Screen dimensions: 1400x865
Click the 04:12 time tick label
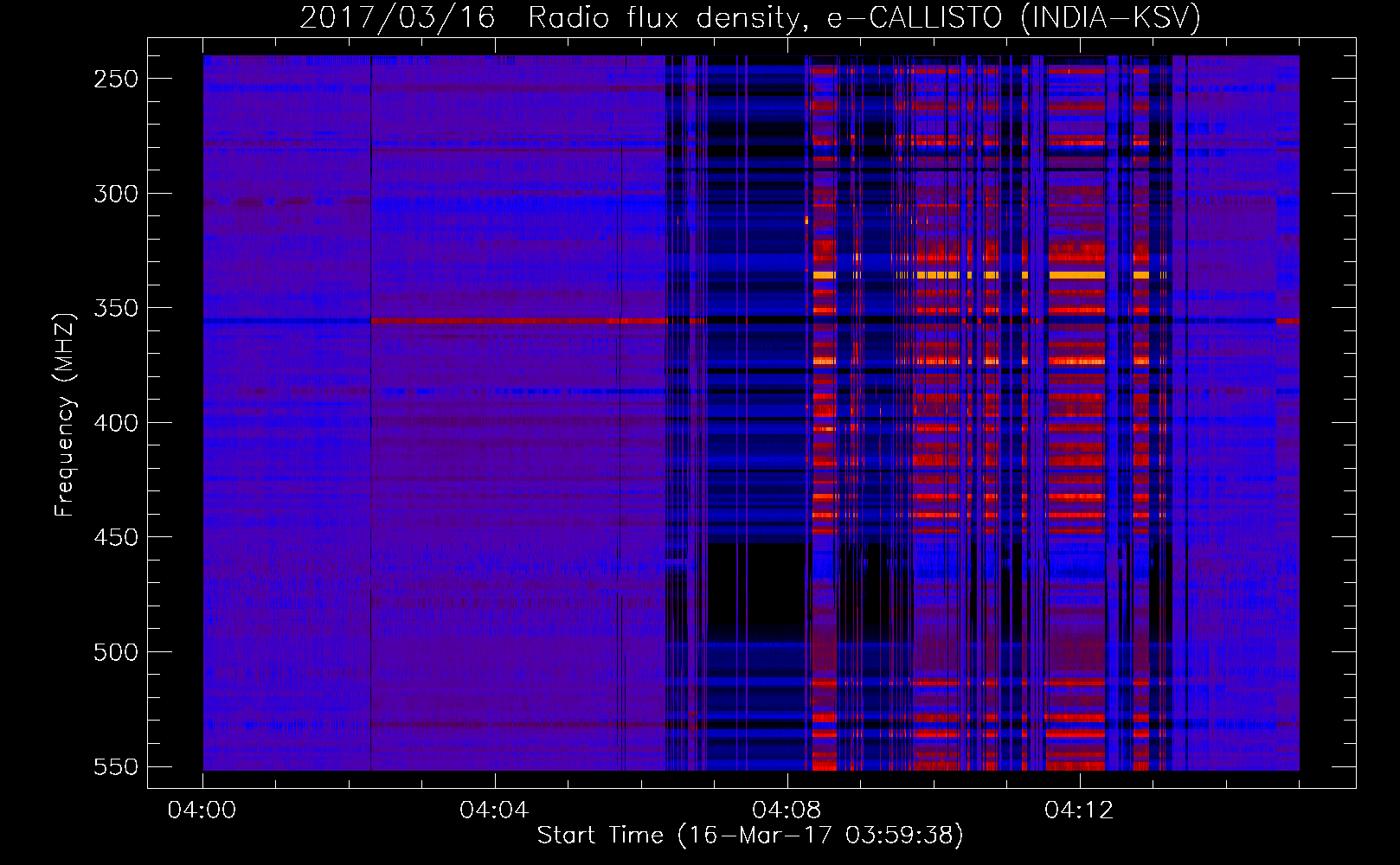point(1079,811)
